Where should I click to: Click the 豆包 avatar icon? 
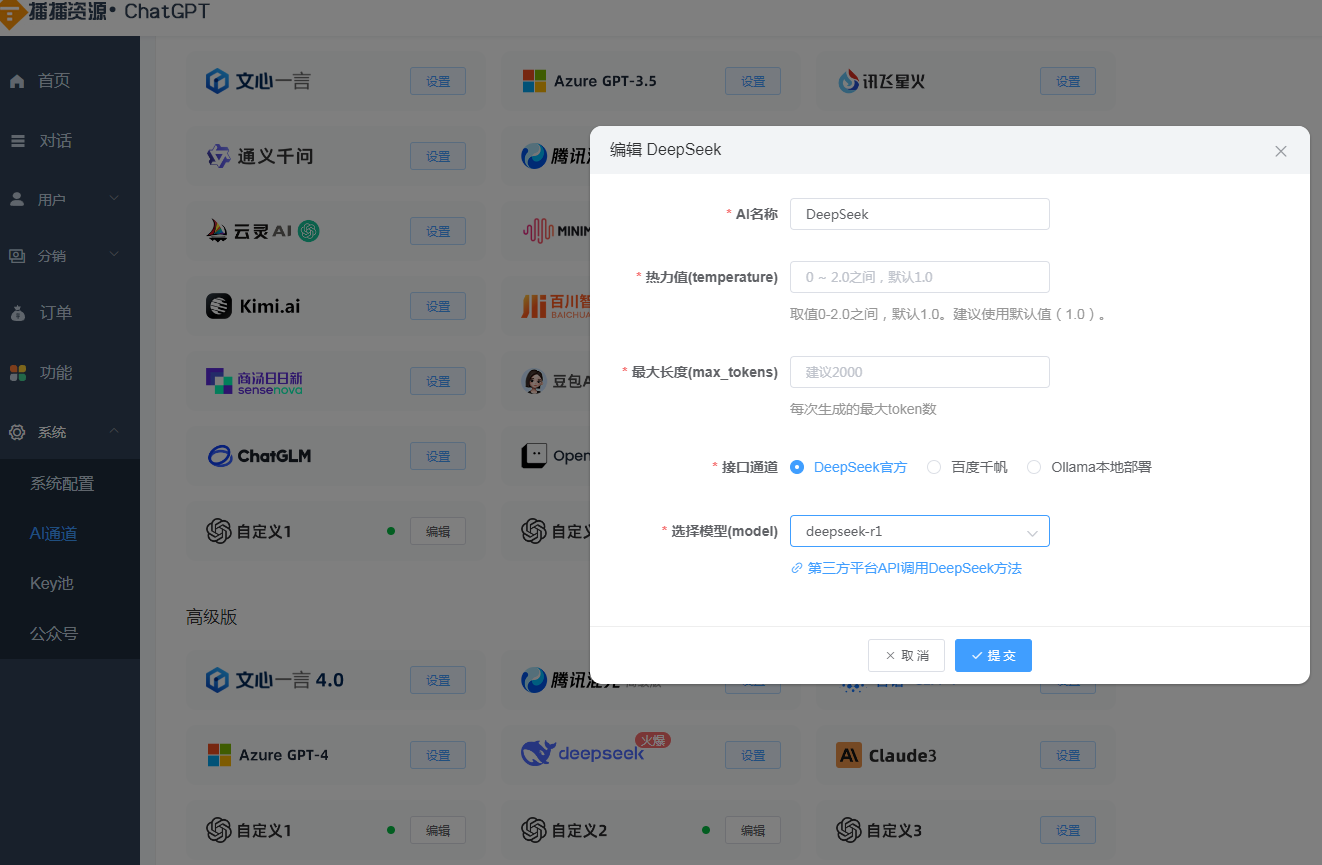click(x=534, y=381)
